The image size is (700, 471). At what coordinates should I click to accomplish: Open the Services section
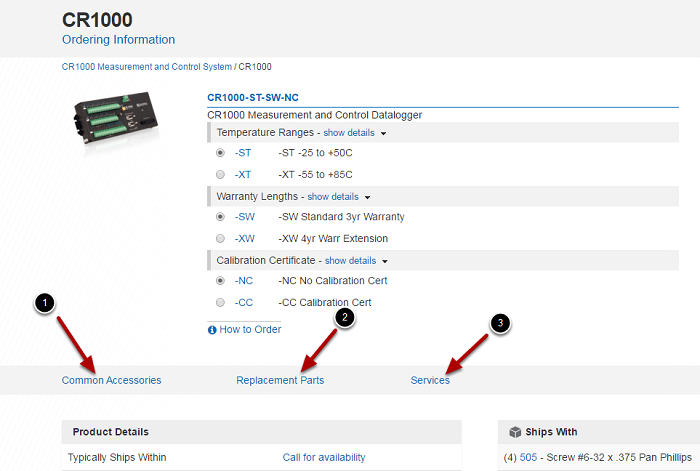(430, 380)
